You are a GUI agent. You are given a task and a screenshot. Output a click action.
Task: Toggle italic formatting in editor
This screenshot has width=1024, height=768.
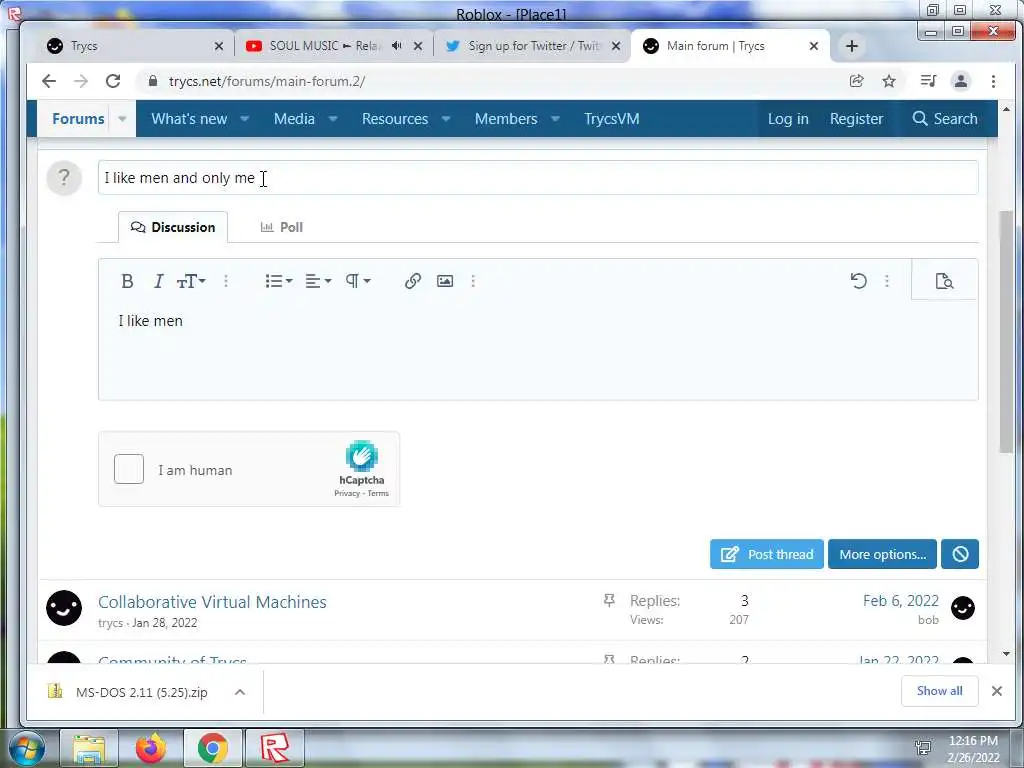click(158, 281)
